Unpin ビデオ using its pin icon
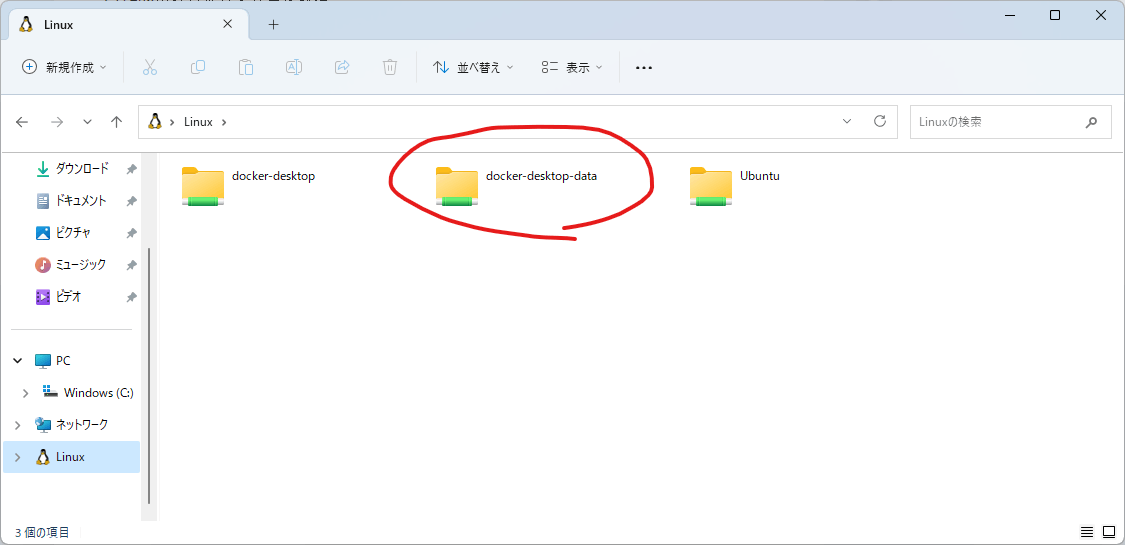This screenshot has height=545, width=1125. pos(131,297)
